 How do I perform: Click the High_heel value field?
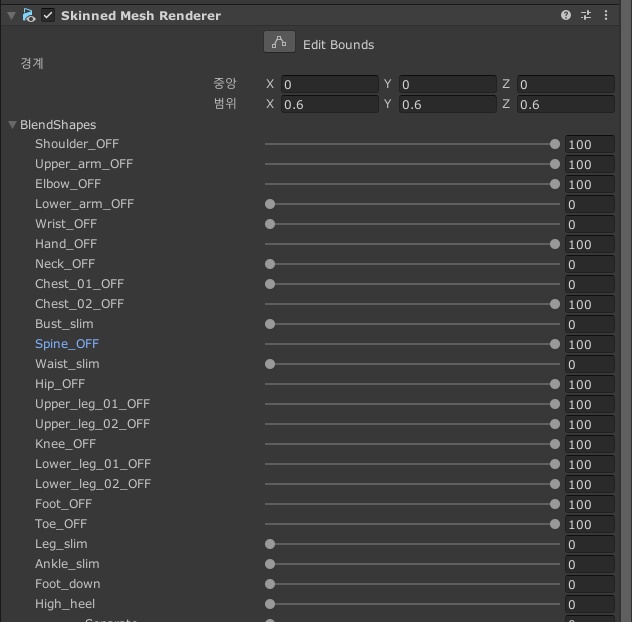click(x=589, y=604)
